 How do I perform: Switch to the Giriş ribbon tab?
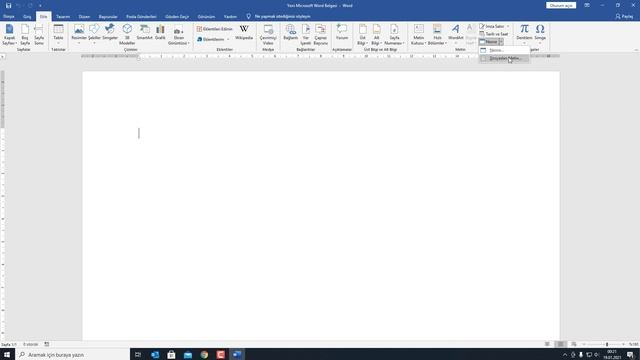[27, 17]
